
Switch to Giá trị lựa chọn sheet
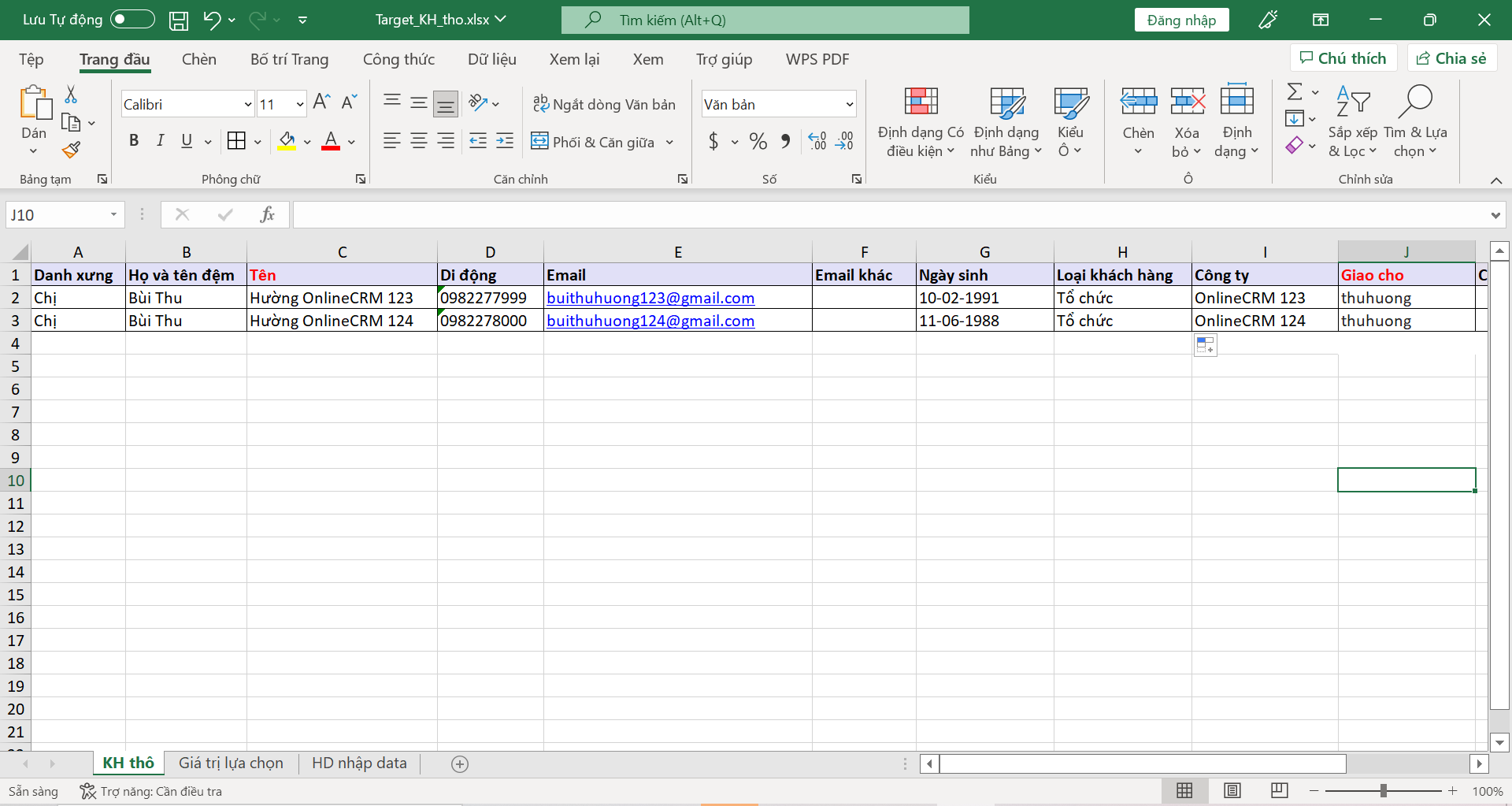(231, 763)
